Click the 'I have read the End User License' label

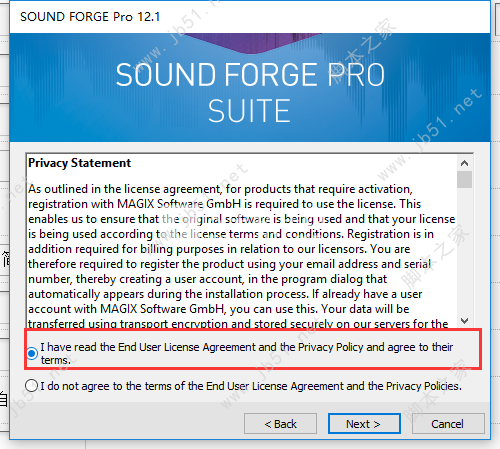(x=247, y=353)
